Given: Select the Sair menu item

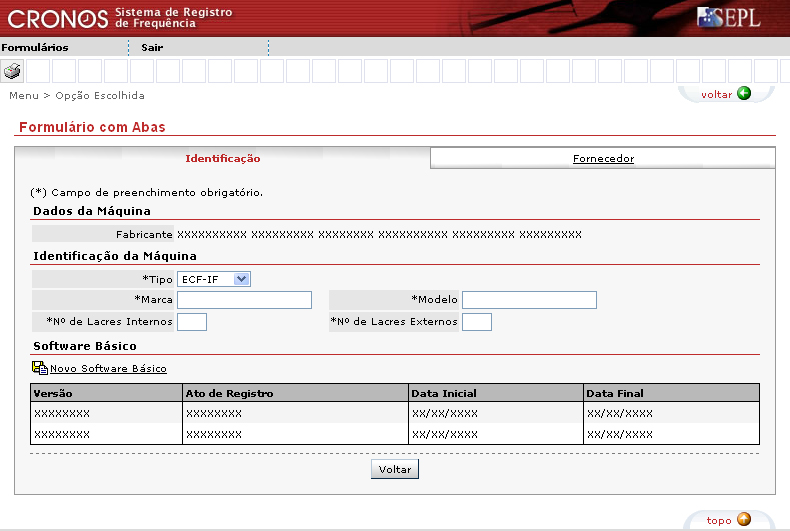Looking at the screenshot, I should coord(152,47).
